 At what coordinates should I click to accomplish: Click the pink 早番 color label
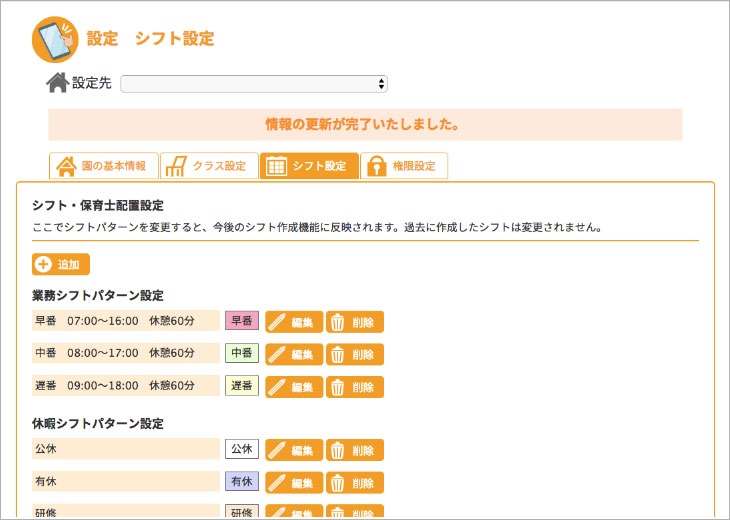242,321
